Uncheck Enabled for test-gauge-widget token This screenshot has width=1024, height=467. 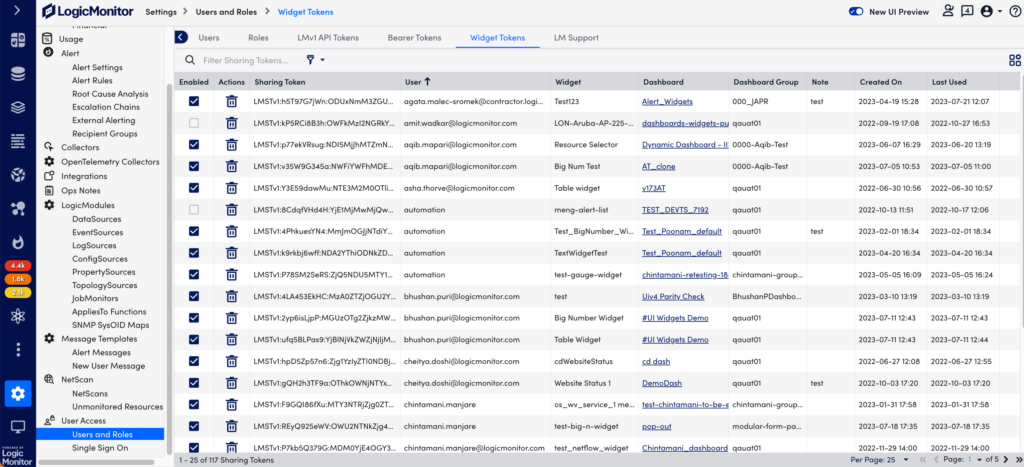coord(194,274)
